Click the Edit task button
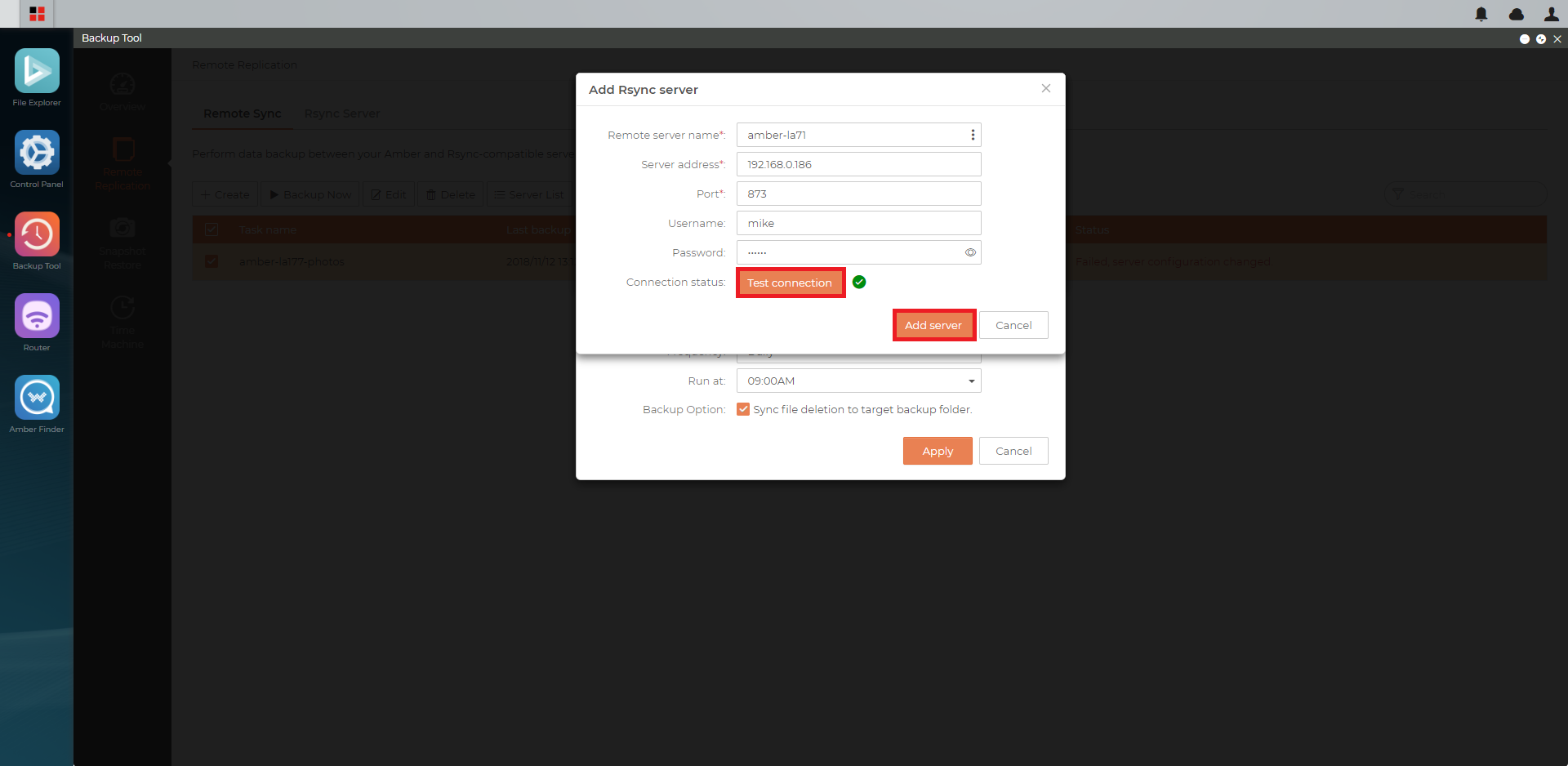 [x=389, y=194]
